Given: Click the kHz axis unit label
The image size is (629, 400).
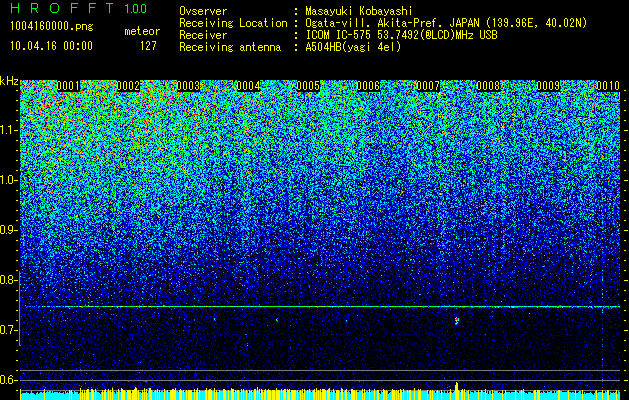Looking at the screenshot, I should [x=9, y=81].
